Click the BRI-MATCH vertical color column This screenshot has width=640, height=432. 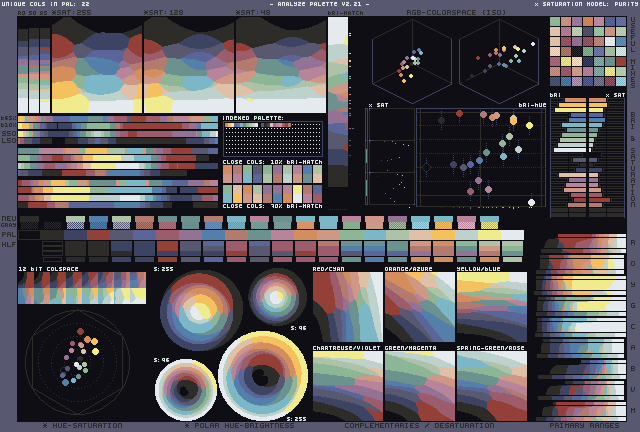coord(338,102)
